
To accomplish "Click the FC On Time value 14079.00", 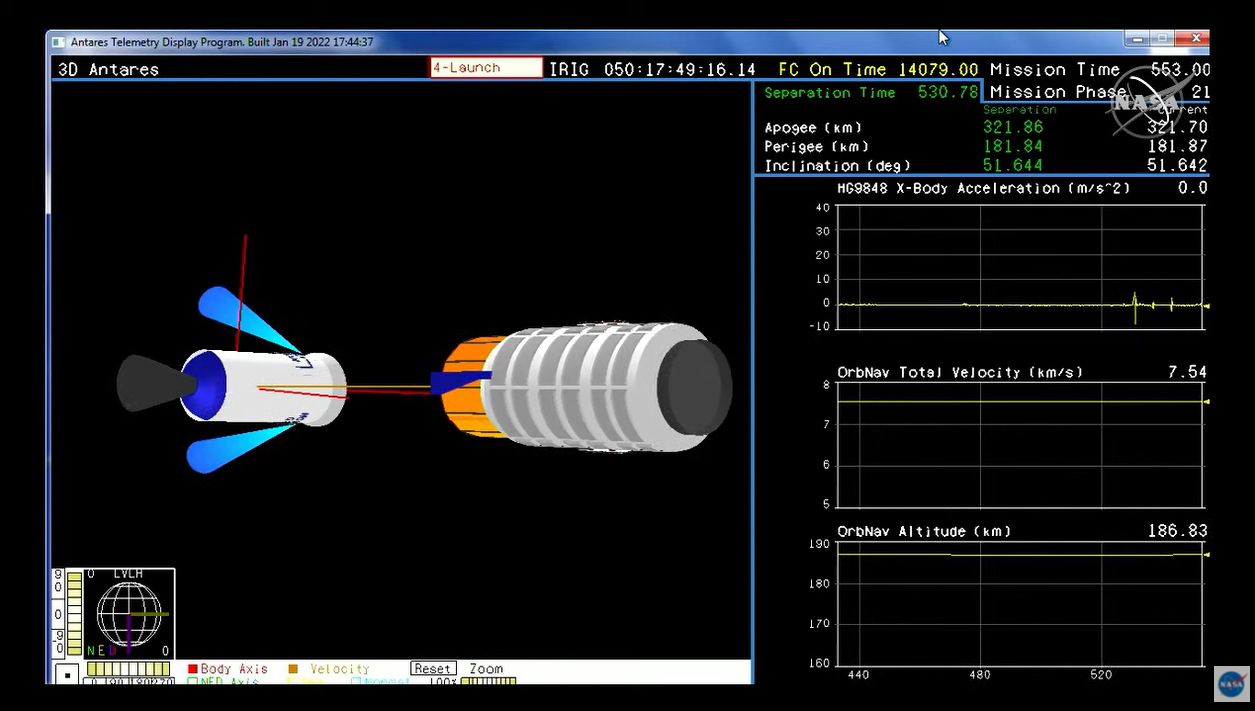I will pyautogui.click(x=938, y=69).
